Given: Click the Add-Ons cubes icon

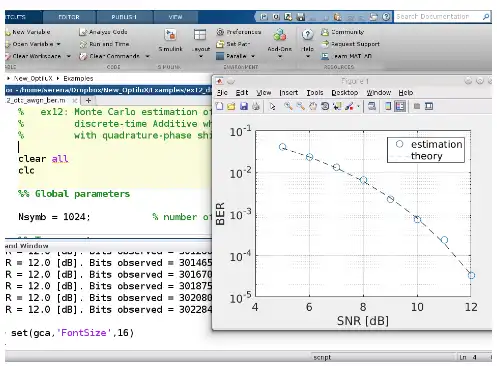Looking at the screenshot, I should [x=280, y=35].
